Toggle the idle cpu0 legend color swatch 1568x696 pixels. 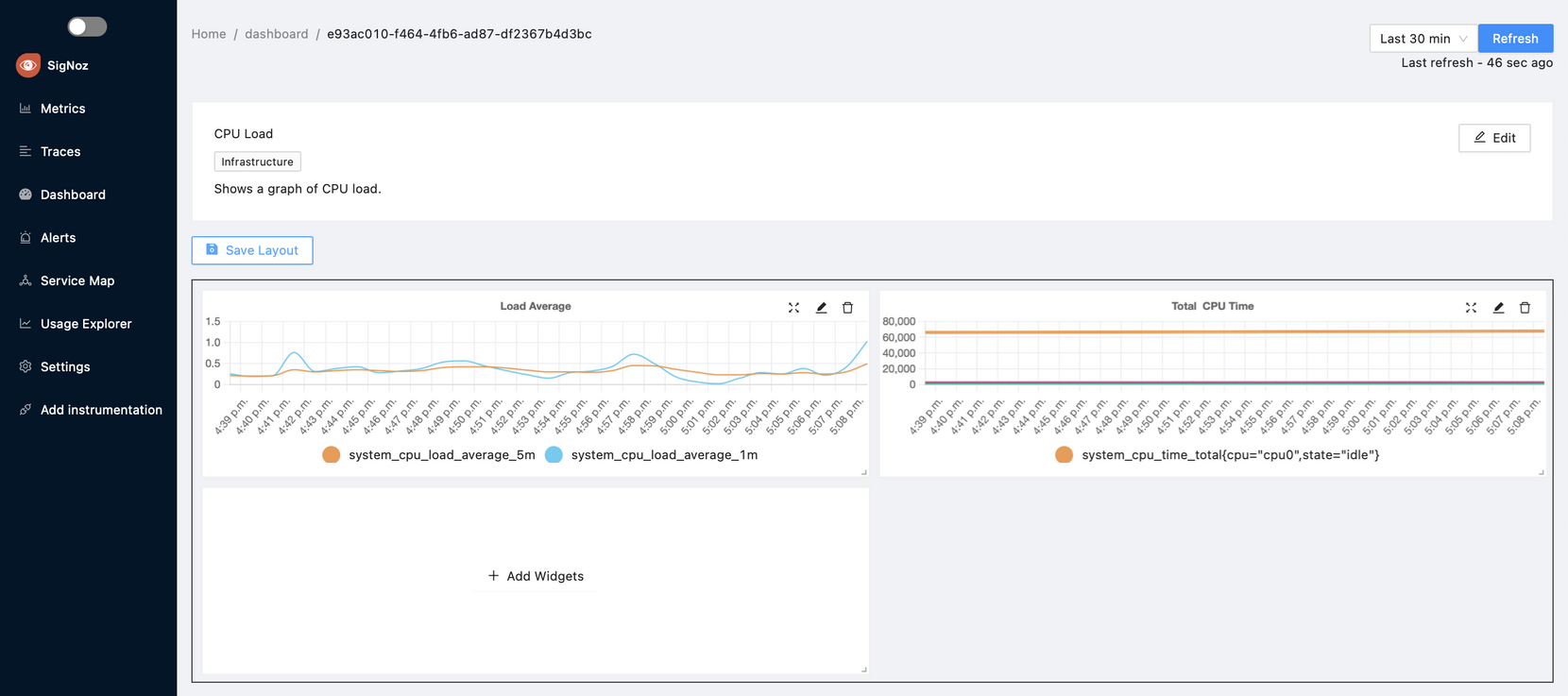(x=1065, y=455)
